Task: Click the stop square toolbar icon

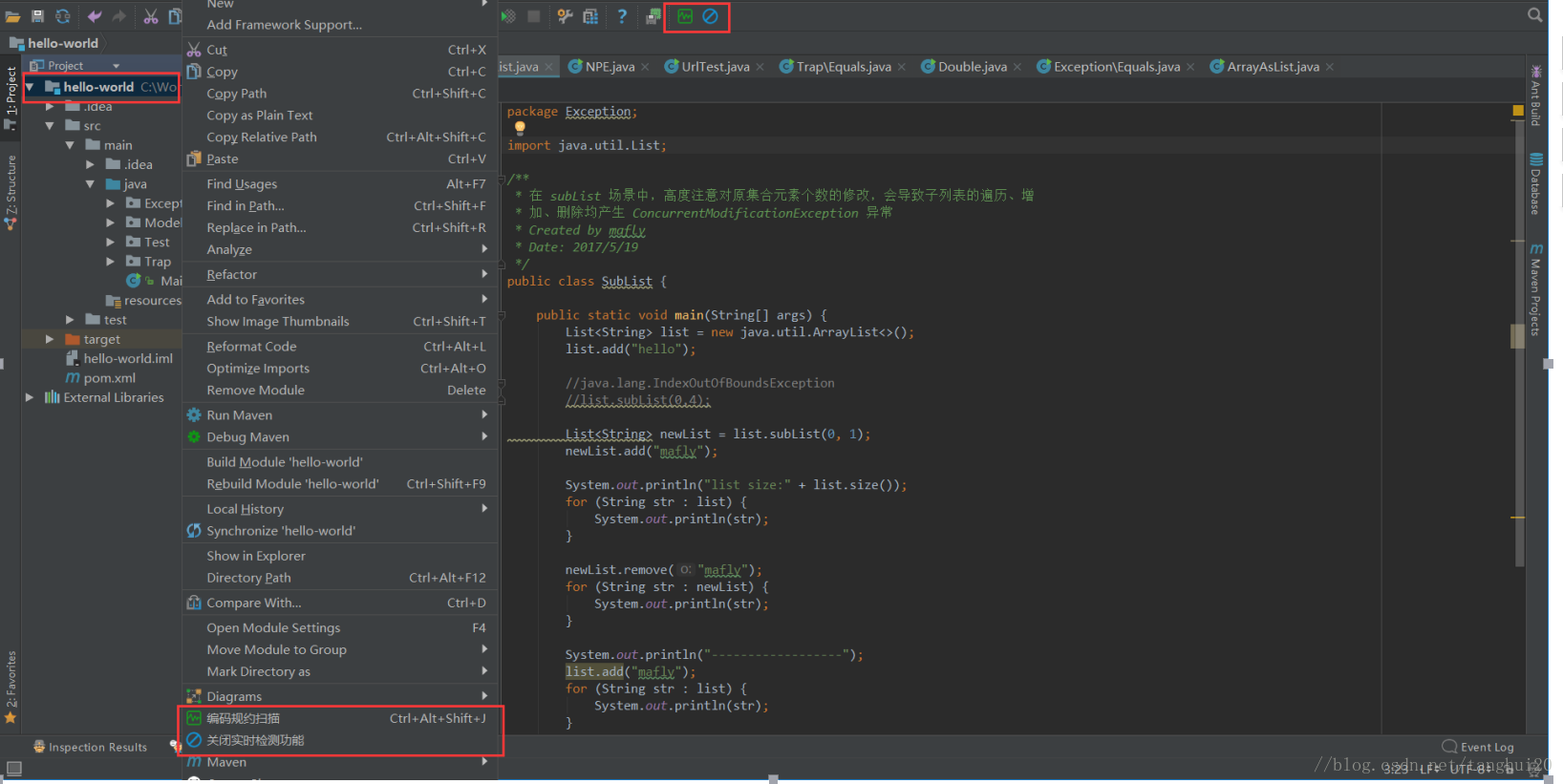Action: pos(534,16)
